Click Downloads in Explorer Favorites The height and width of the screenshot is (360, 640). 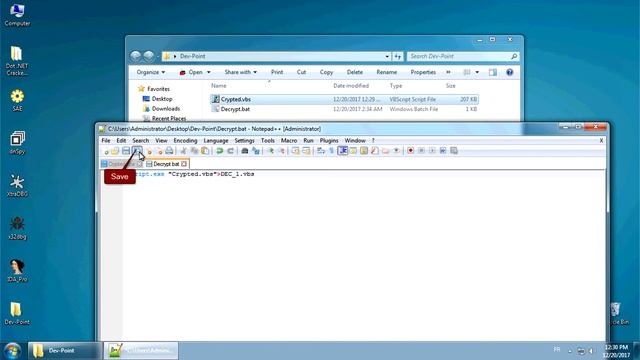click(166, 109)
